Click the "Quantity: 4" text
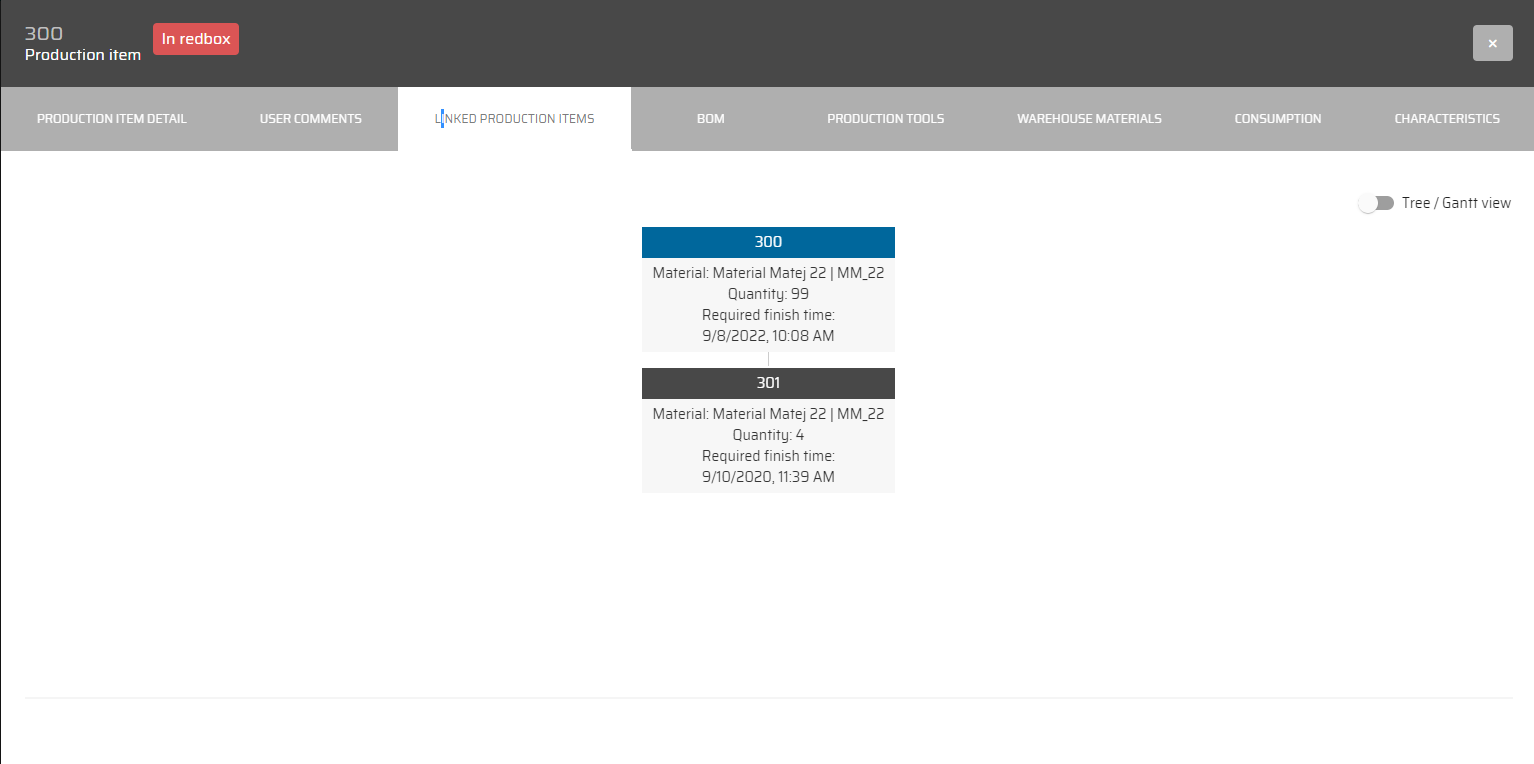Screen dimensions: 1534x764 768,435
